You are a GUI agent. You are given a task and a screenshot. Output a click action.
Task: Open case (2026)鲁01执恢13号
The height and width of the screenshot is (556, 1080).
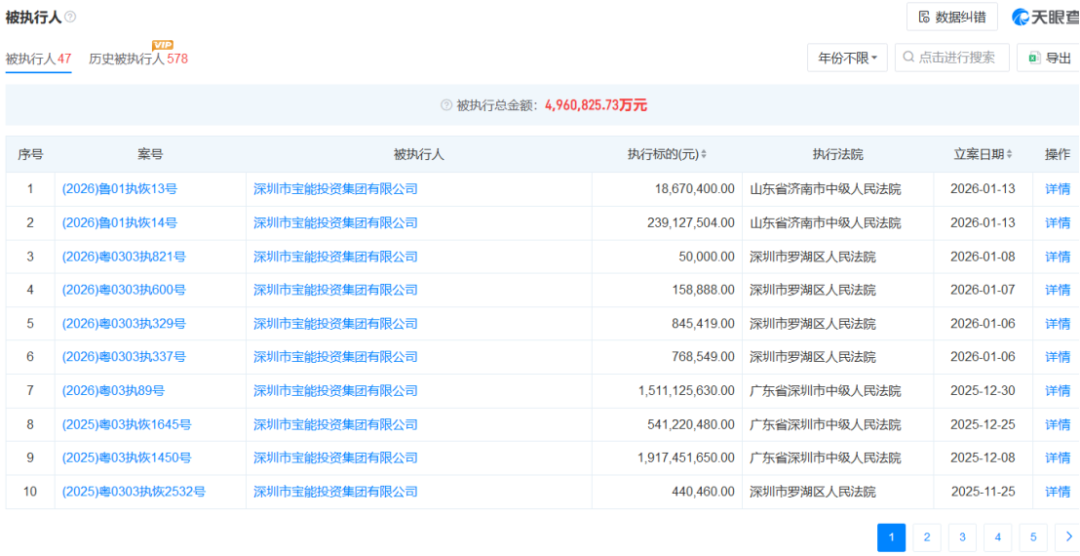pyautogui.click(x=119, y=189)
